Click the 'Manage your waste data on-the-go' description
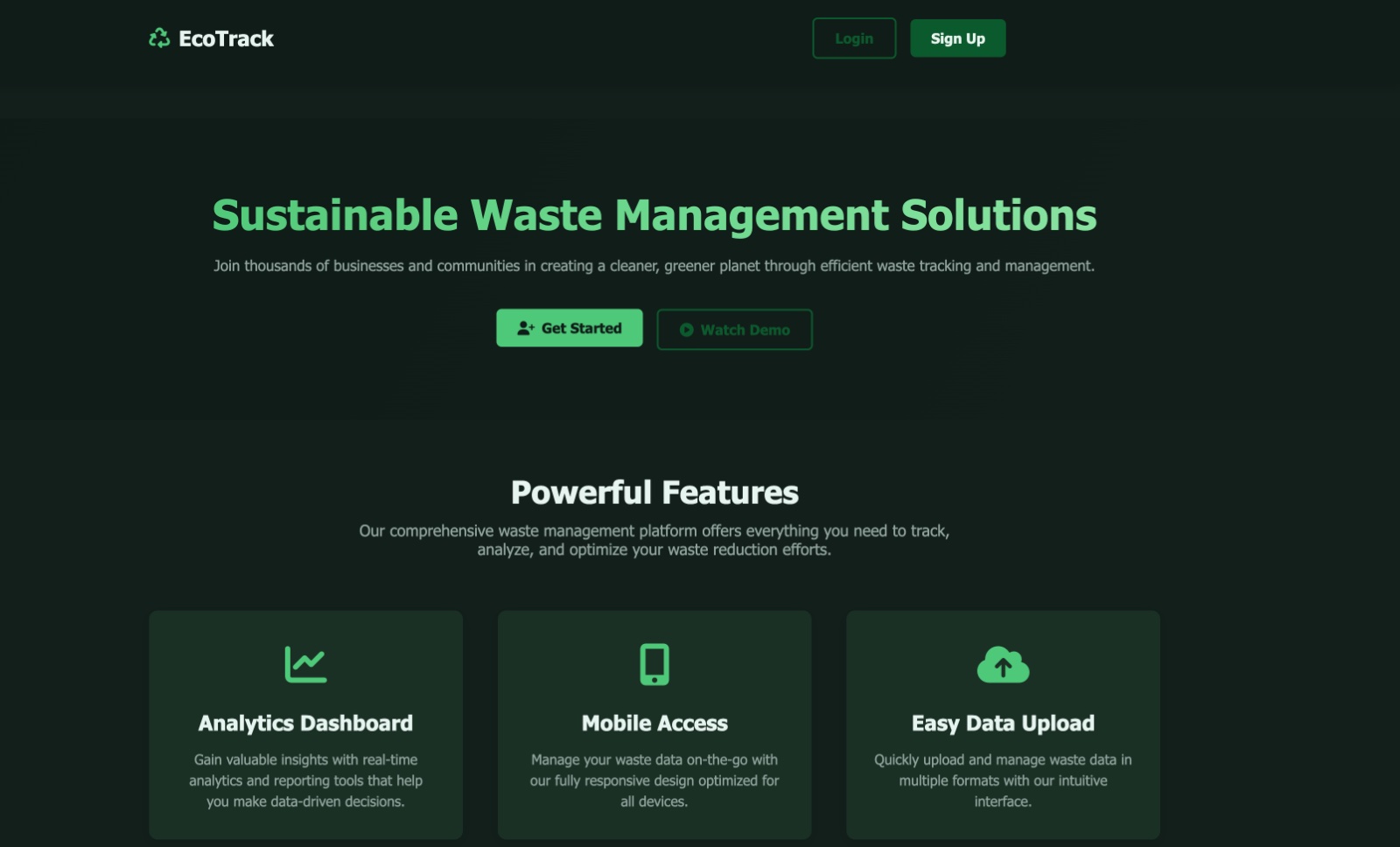This screenshot has height=847, width=1400. click(x=654, y=780)
